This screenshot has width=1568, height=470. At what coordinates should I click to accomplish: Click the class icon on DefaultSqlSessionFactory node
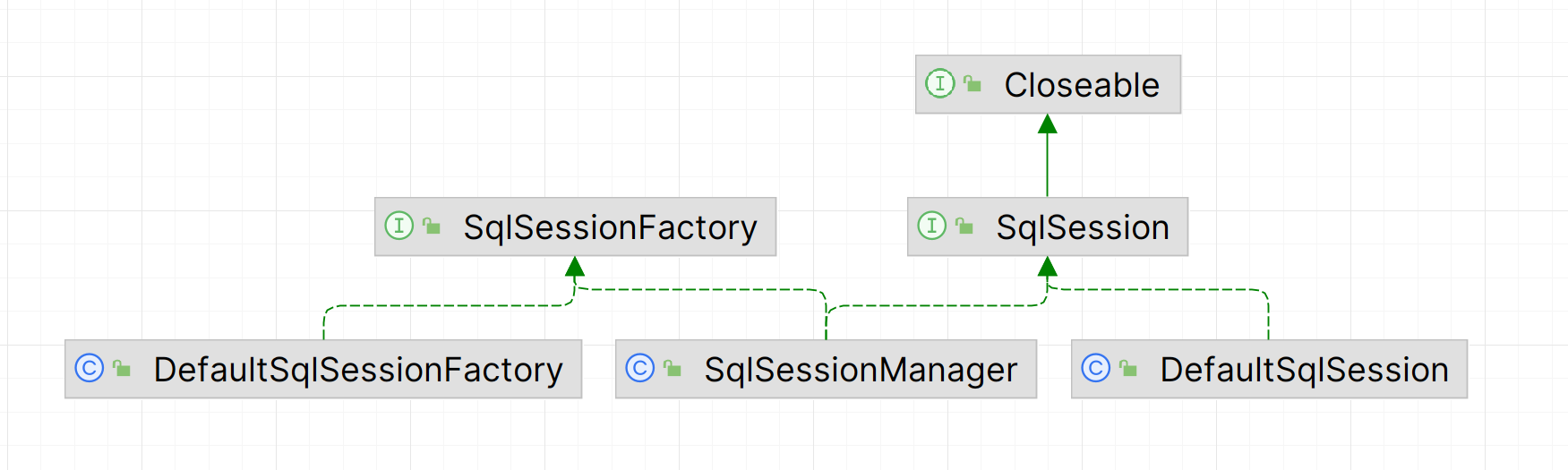coord(90,368)
